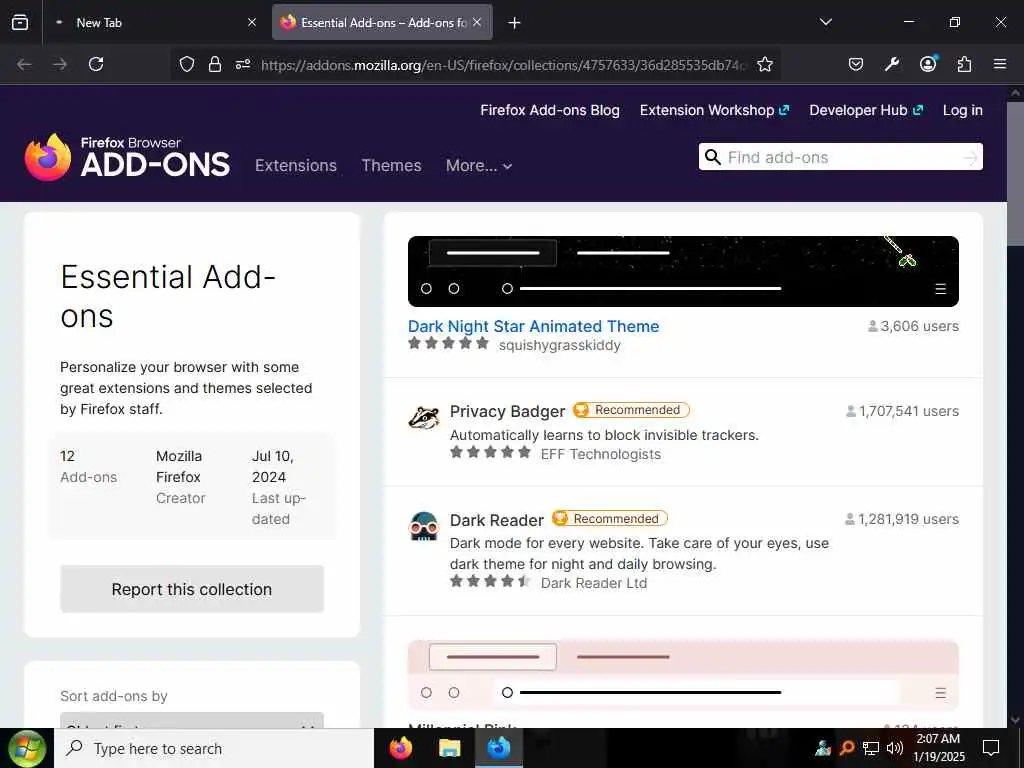Open the Extensions puzzle icon

click(x=964, y=64)
